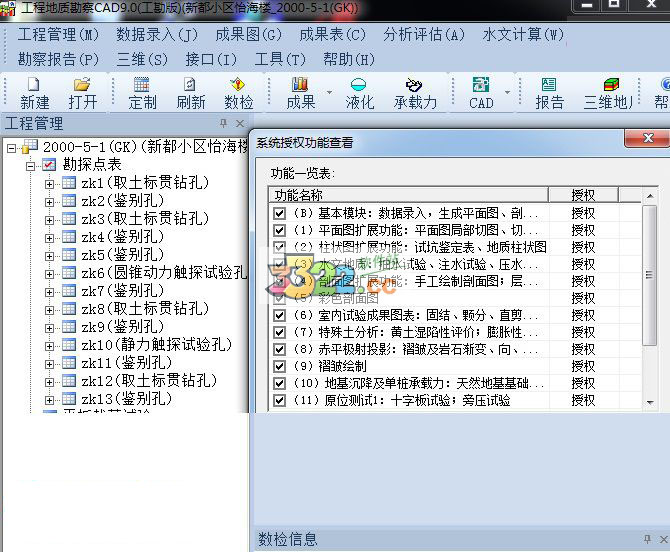The width and height of the screenshot is (670, 552).
Task: Click the zk6 table icon in tree
Action: pyautogui.click(x=69, y=273)
